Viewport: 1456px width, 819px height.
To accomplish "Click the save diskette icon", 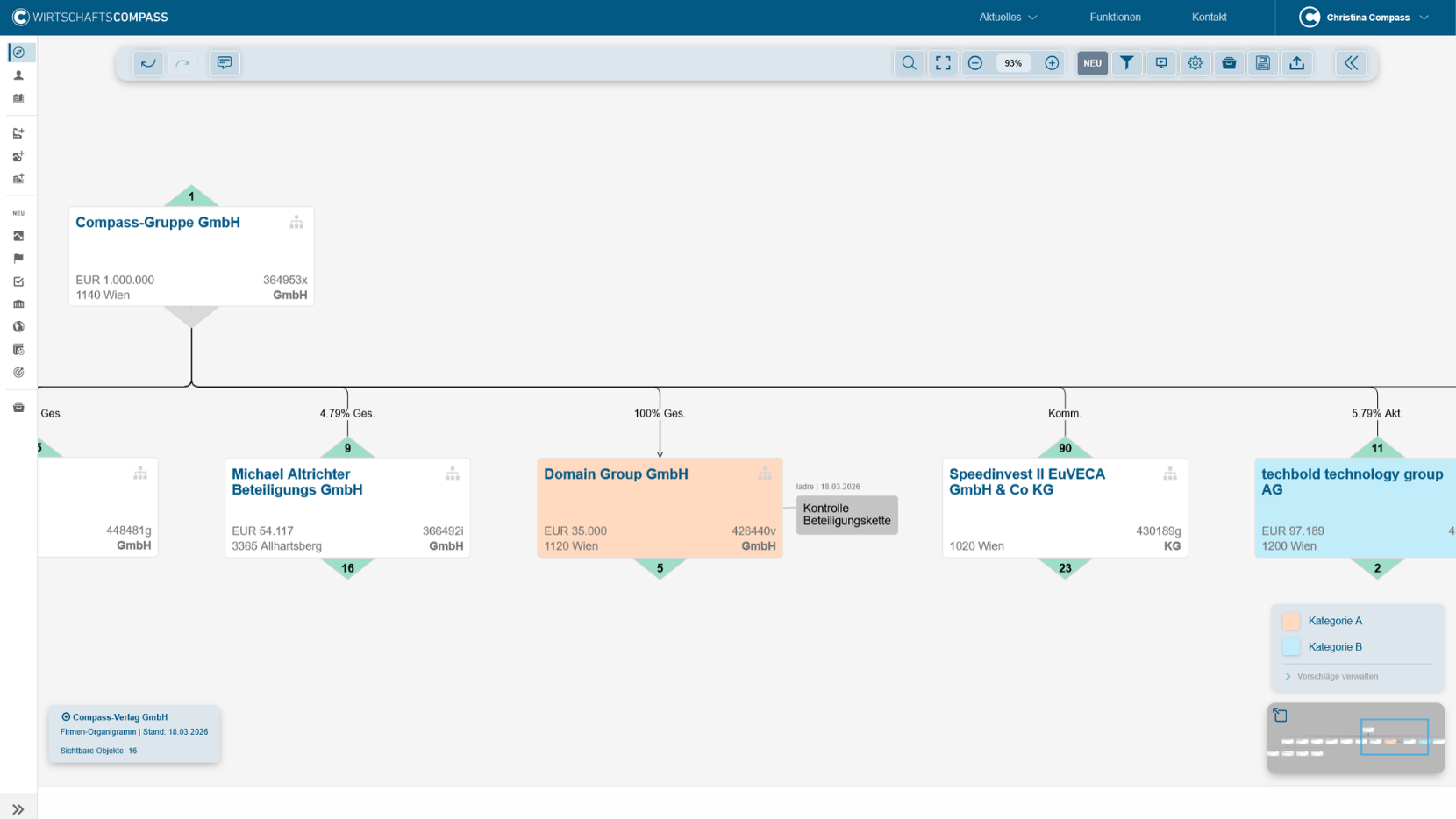I will (1262, 63).
